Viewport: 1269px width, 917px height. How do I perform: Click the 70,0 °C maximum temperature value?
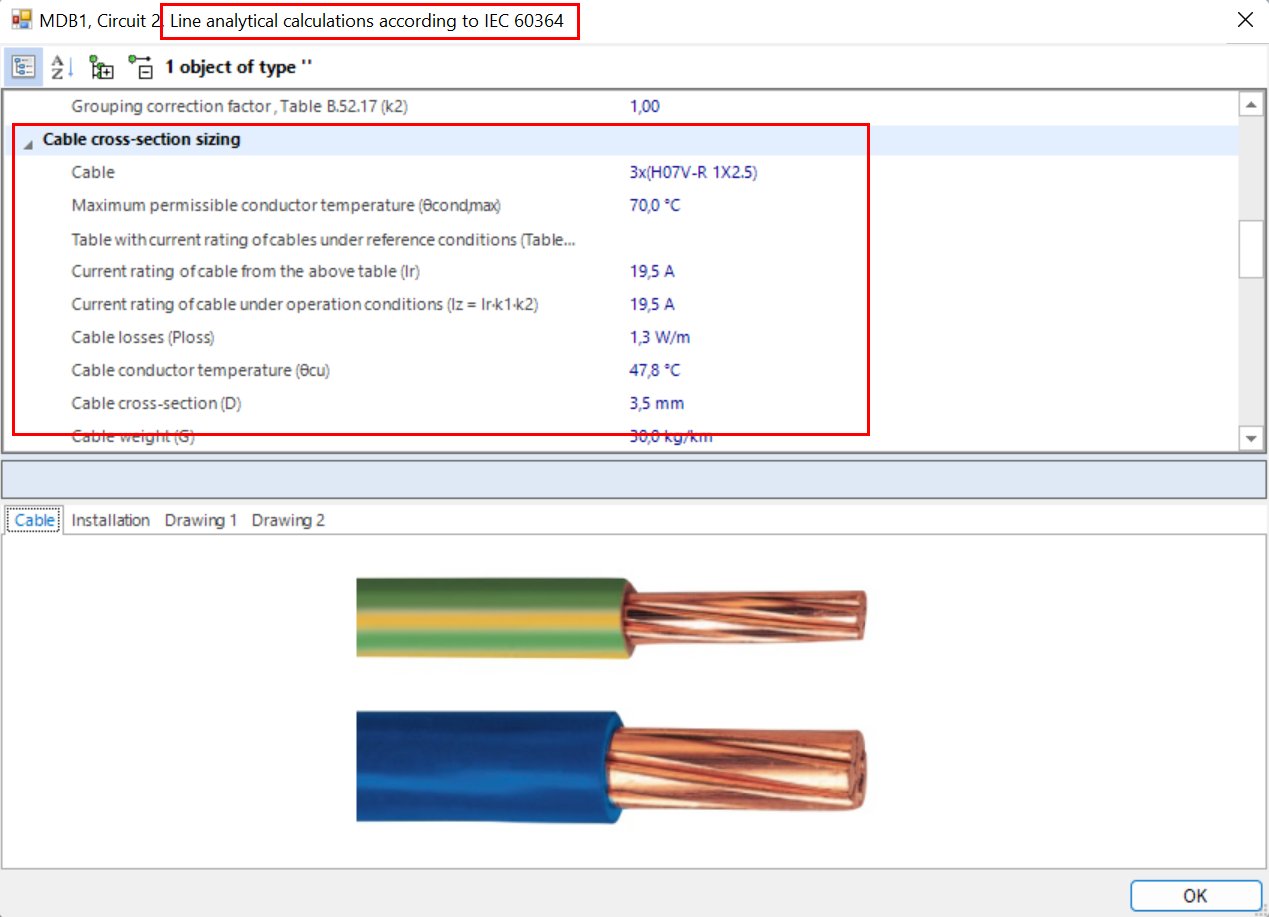654,206
